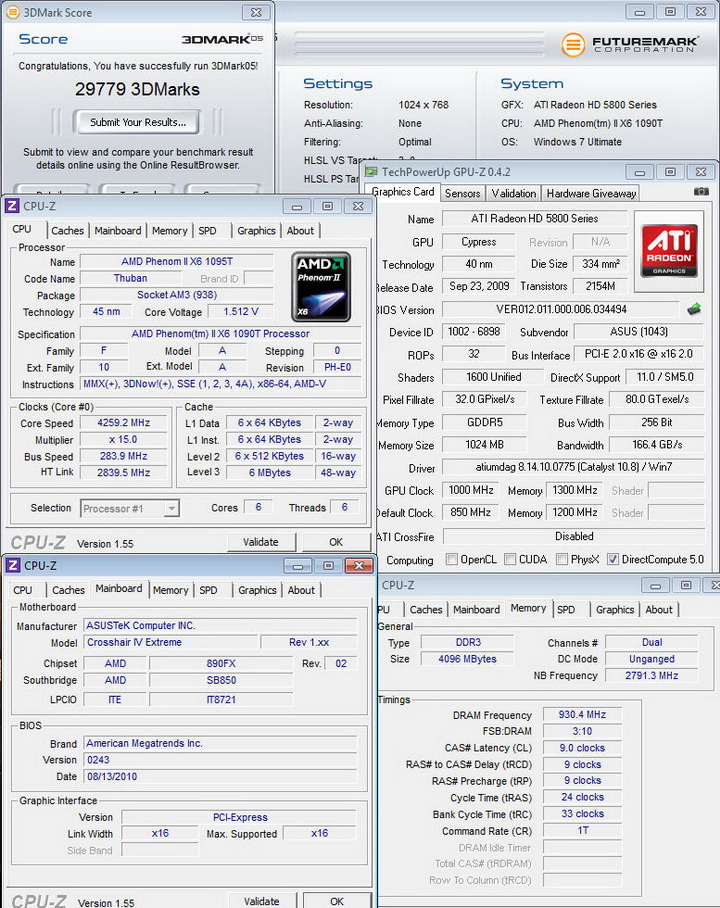
Task: Click the DRAM Frequency value 930.4 MHz
Action: pos(582,715)
